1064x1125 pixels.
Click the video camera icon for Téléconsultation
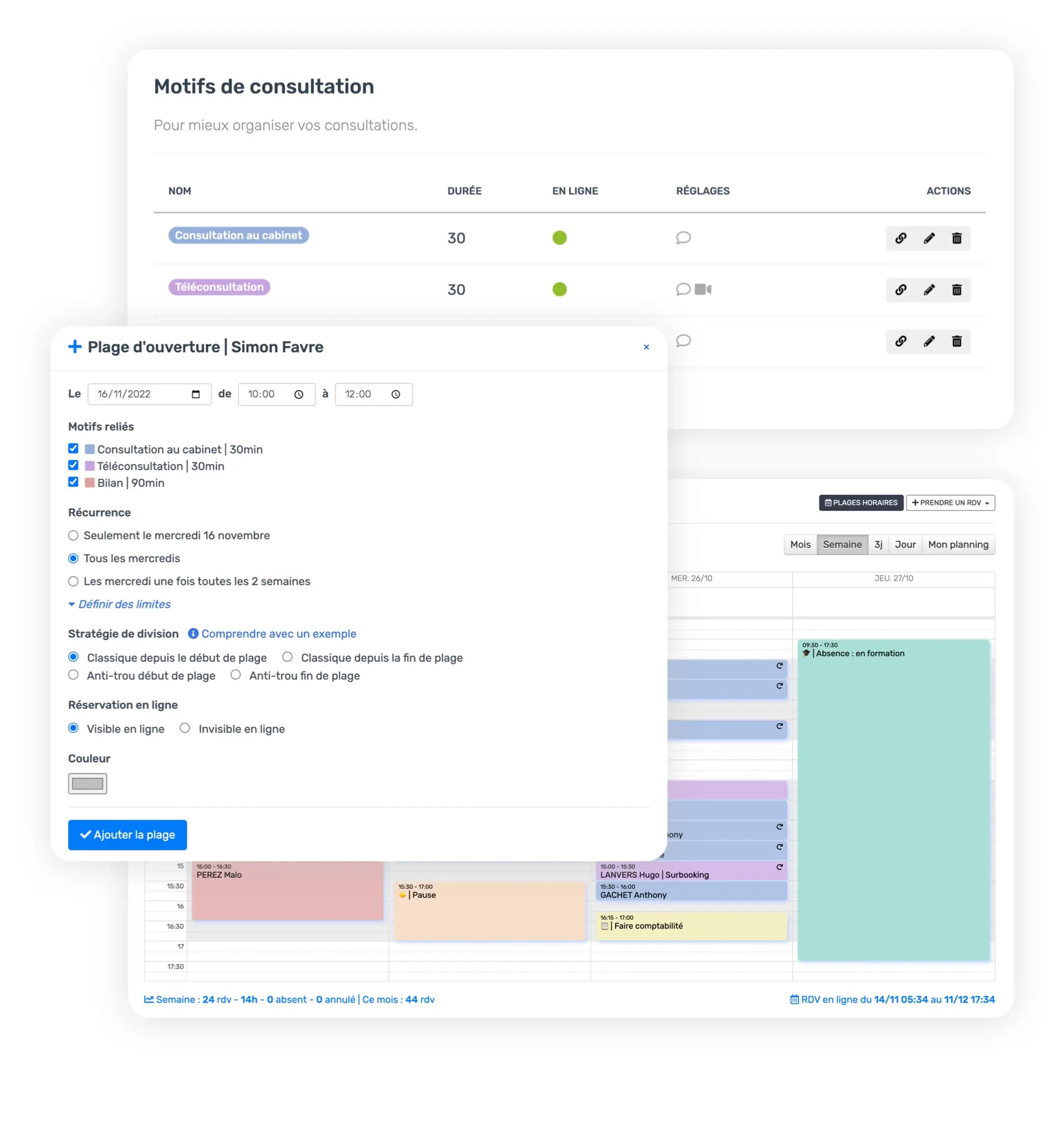click(x=703, y=289)
